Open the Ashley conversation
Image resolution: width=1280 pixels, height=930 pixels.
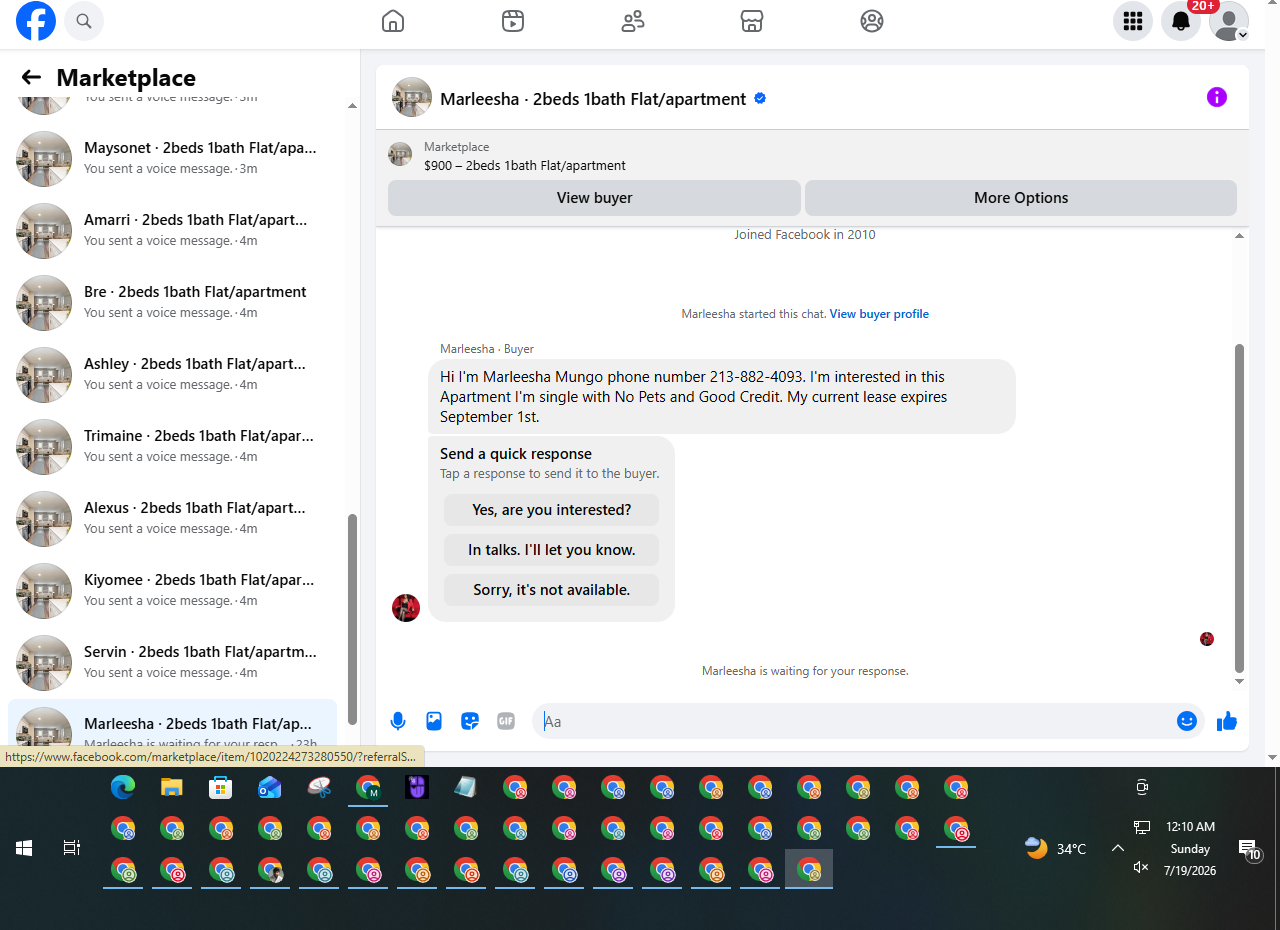coord(172,375)
